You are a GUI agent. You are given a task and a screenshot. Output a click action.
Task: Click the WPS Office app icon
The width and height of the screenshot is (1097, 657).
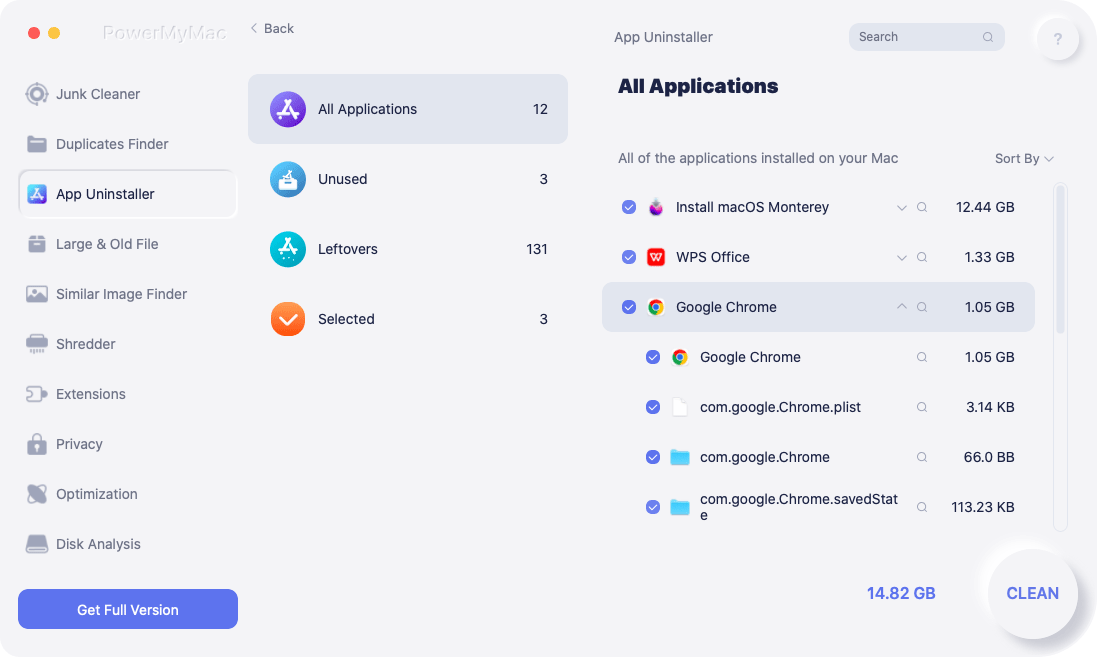tap(656, 257)
